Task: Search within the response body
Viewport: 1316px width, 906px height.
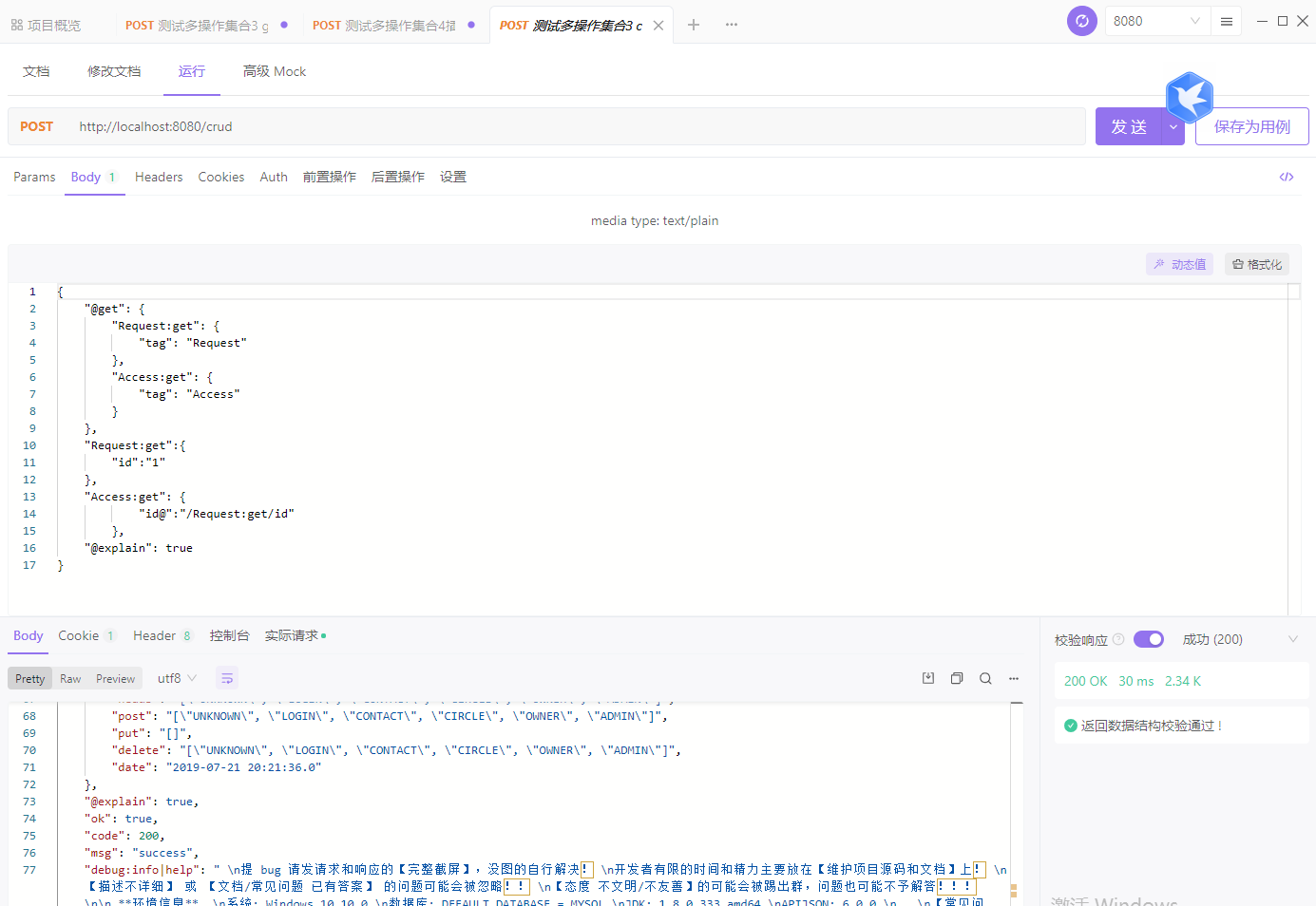Action: [x=985, y=678]
